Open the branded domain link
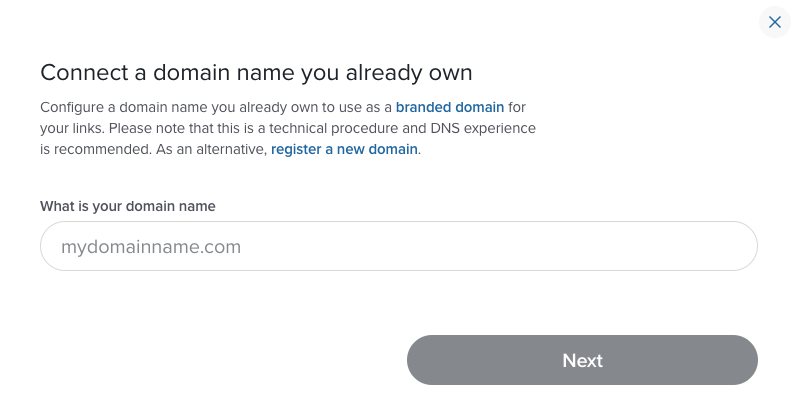 [x=449, y=107]
